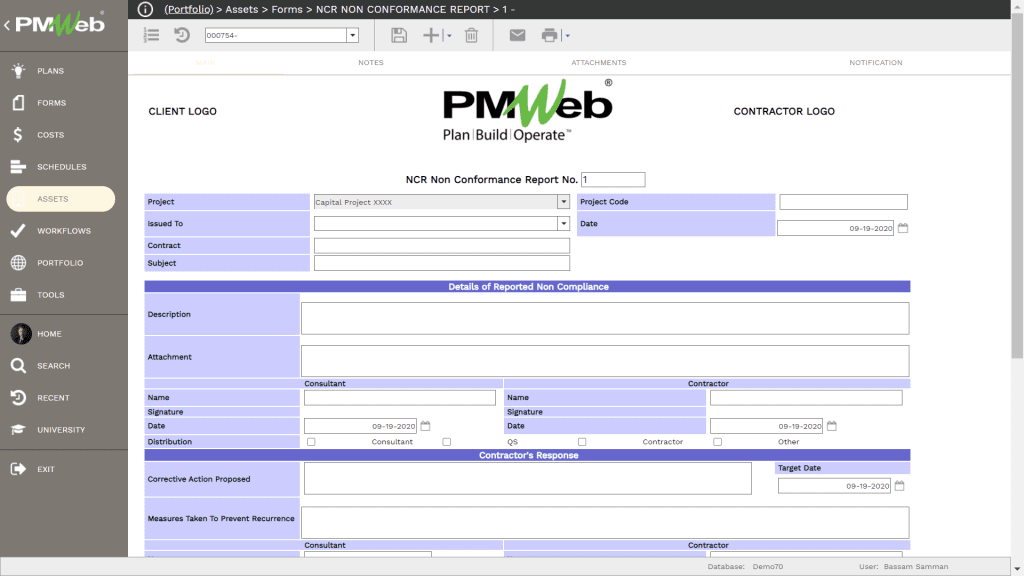Click the Contractor Name input field
Viewport: 1024px width, 576px height.
[x=806, y=397]
